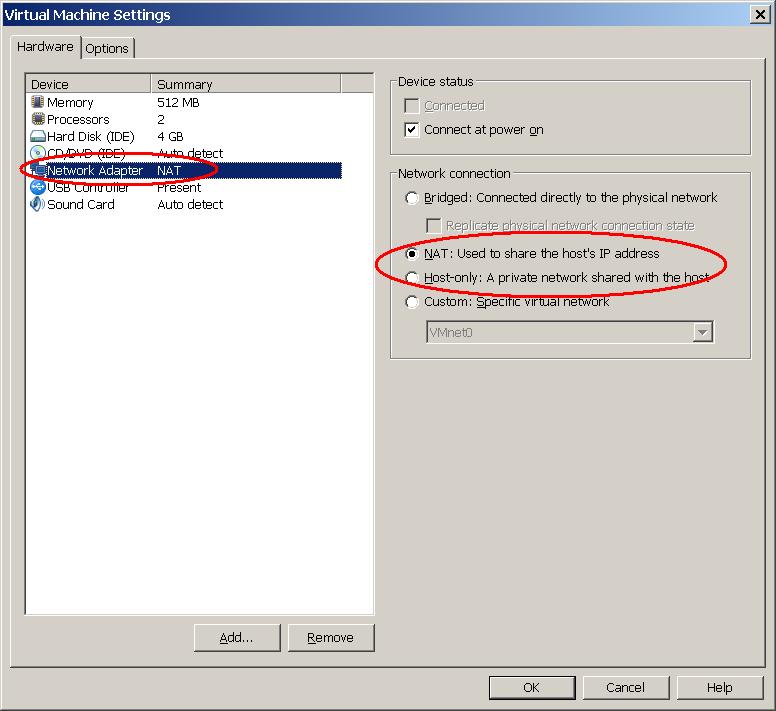Select the Network Adapter icon
The height and width of the screenshot is (711, 776).
point(38,170)
